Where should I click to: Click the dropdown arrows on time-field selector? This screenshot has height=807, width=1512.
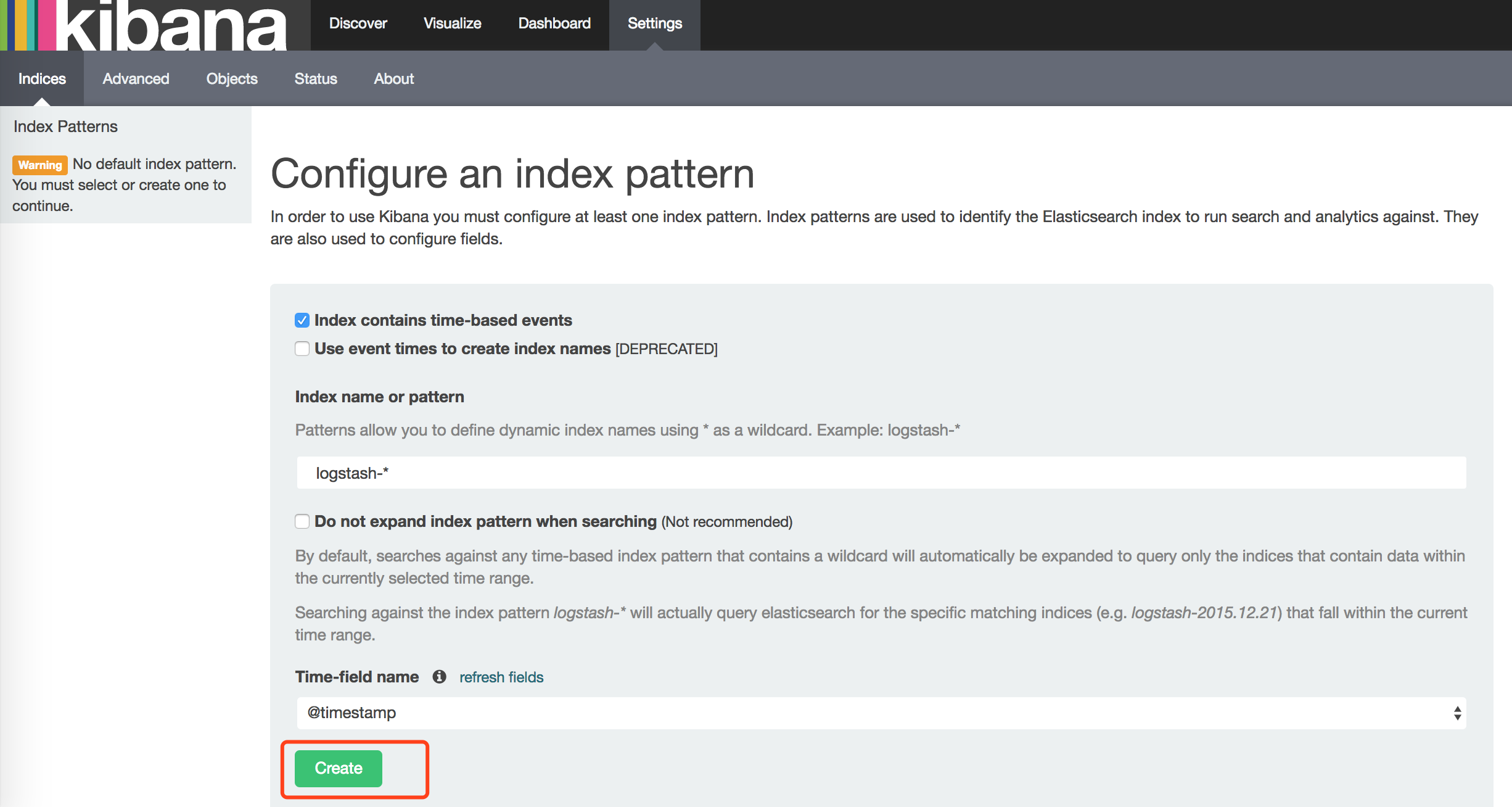pyautogui.click(x=1457, y=713)
